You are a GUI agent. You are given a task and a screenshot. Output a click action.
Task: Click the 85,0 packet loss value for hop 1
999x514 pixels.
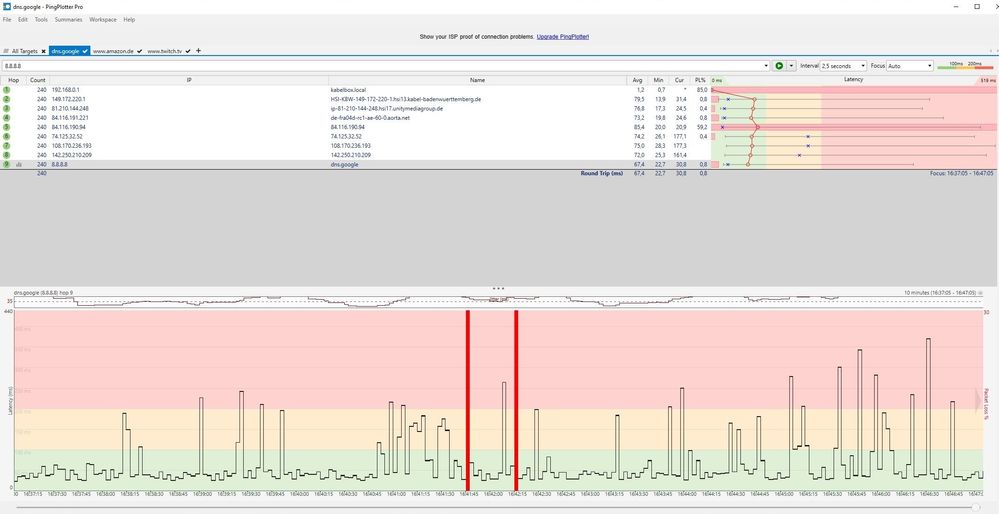[701, 90]
